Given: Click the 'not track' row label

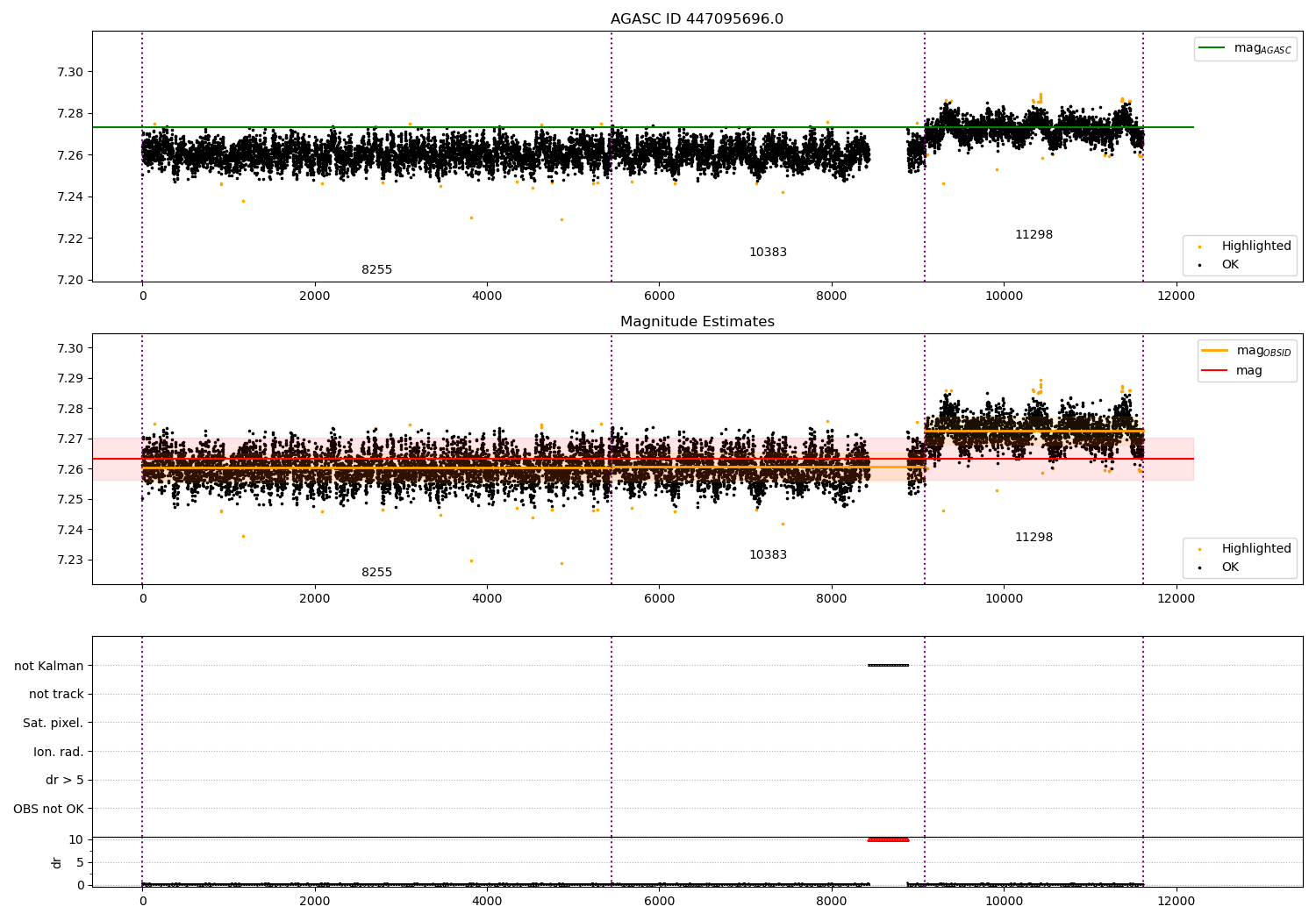Looking at the screenshot, I should 56,695.
